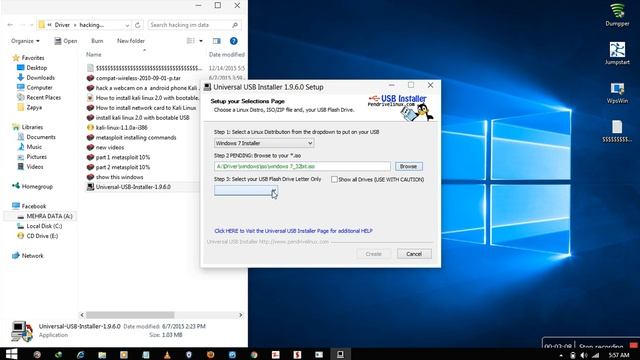
Task: Click the Cancel button in USB Installer
Action: [x=414, y=254]
